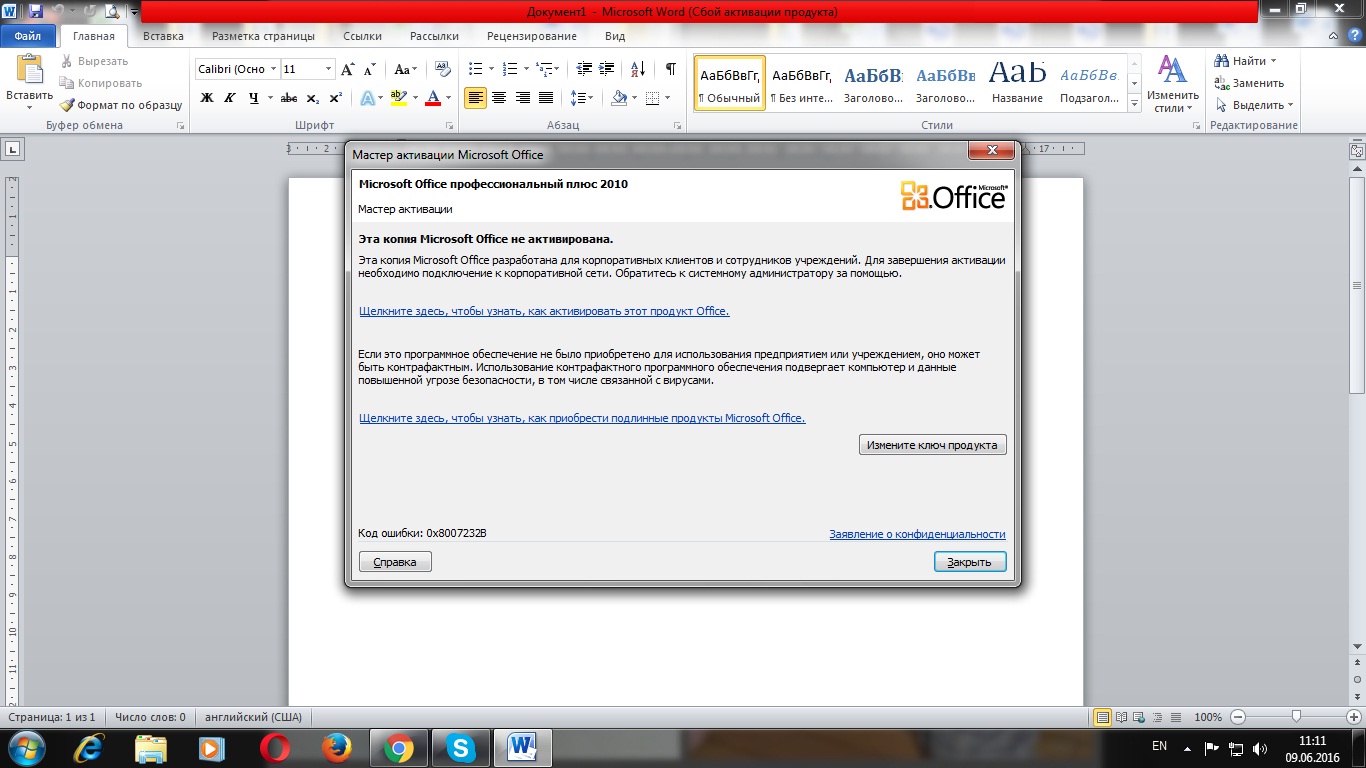Open the font size dropdown showing 11

pyautogui.click(x=328, y=69)
